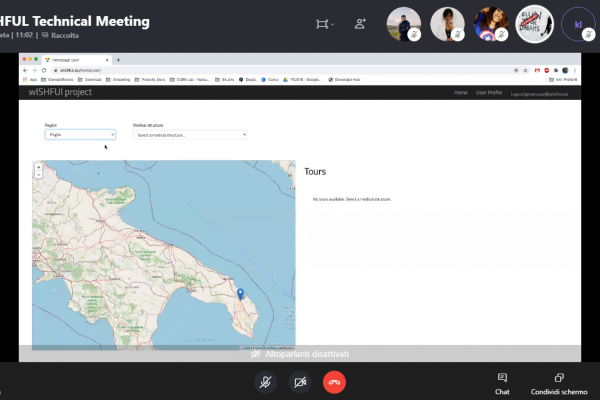Open the DeepL bookmark

pyautogui.click(x=248, y=80)
